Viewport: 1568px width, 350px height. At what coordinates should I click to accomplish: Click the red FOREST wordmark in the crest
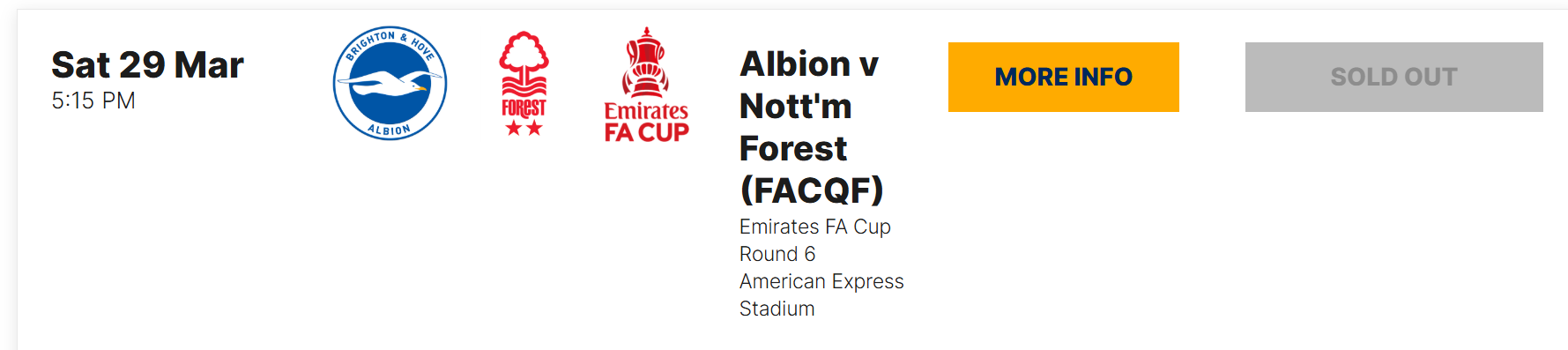[x=524, y=108]
